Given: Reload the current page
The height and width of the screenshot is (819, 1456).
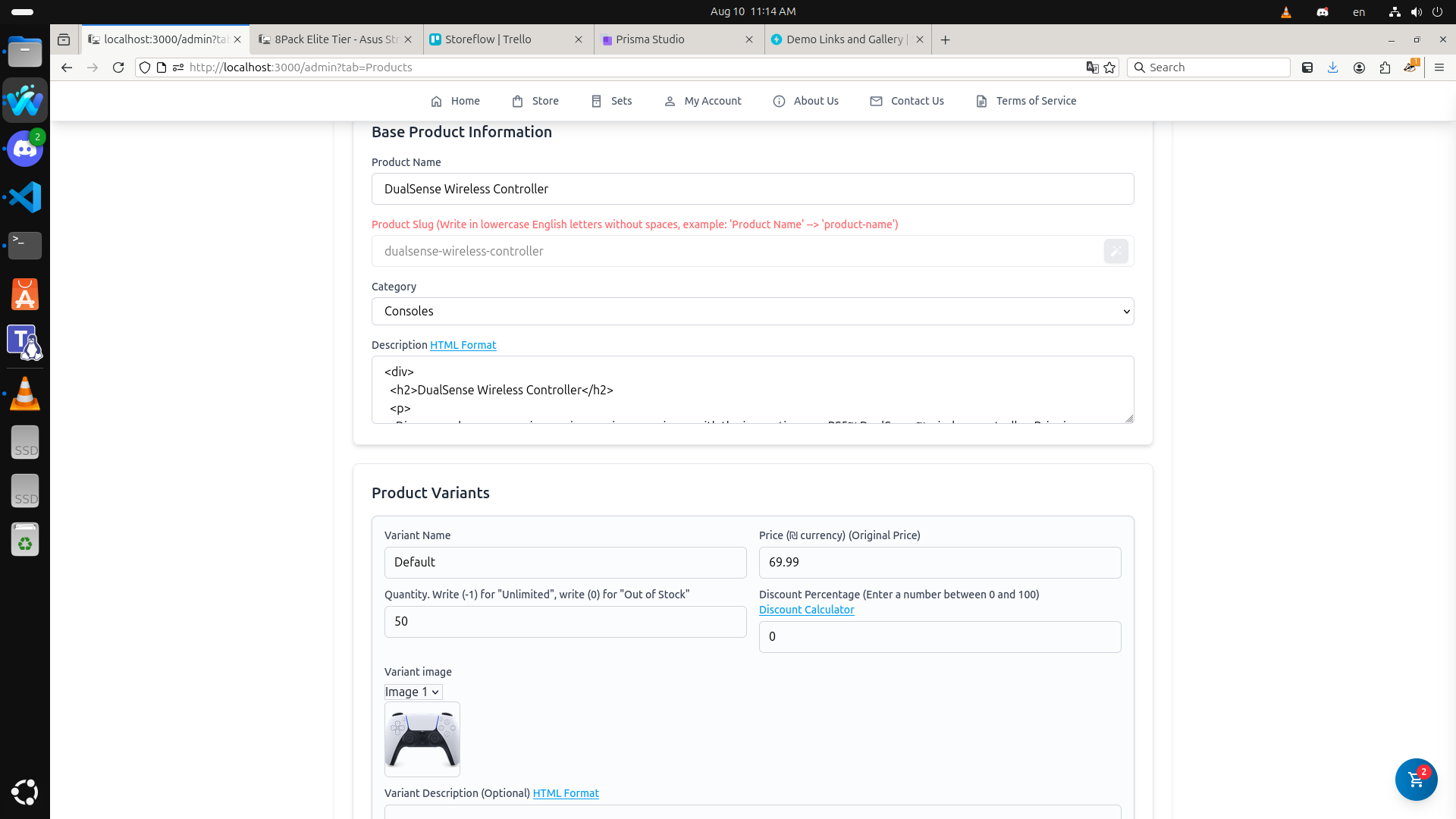Looking at the screenshot, I should click(x=118, y=67).
